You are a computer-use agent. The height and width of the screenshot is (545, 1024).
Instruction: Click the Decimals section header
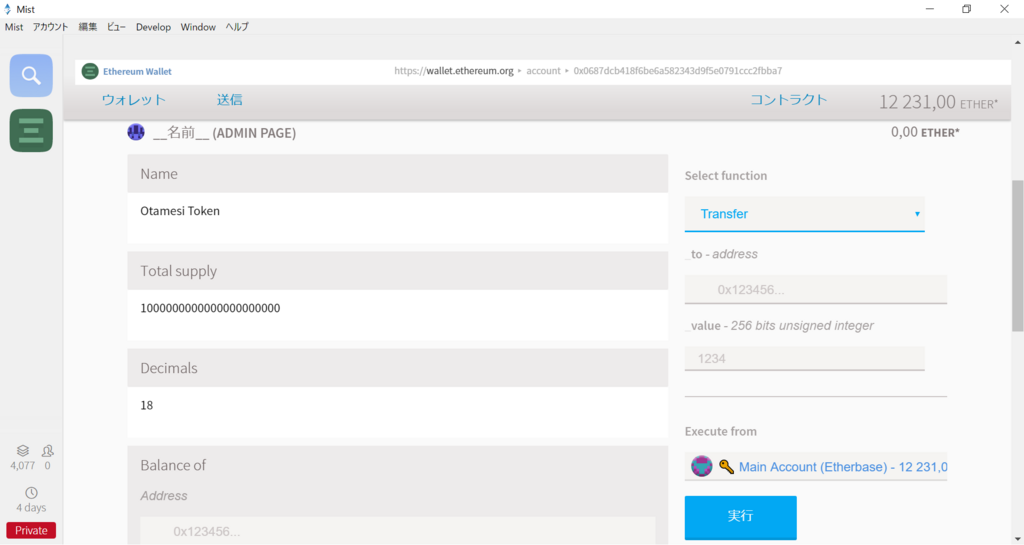398,368
